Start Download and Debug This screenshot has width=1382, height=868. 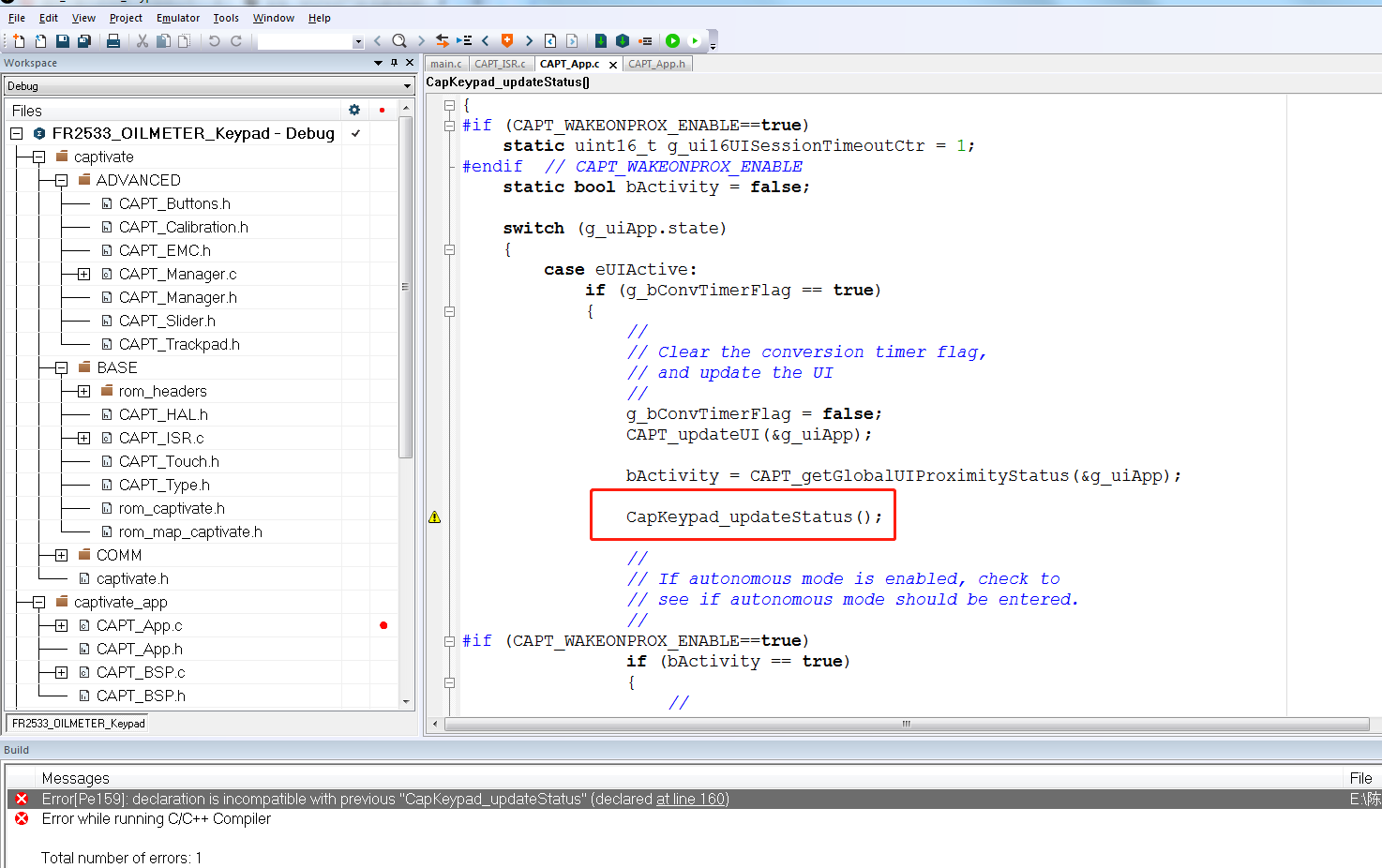tap(673, 40)
